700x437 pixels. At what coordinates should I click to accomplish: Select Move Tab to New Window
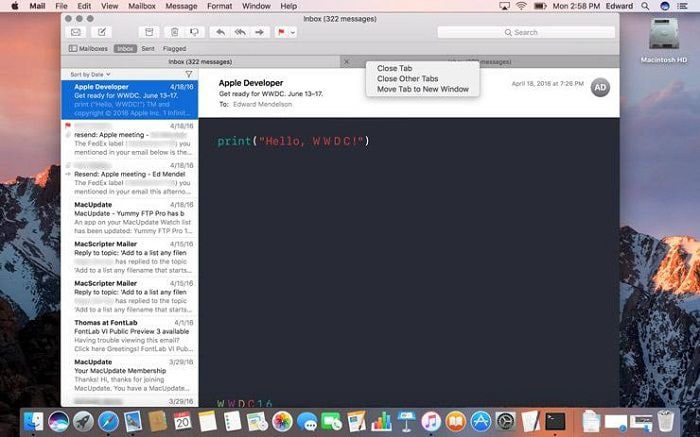(x=422, y=89)
